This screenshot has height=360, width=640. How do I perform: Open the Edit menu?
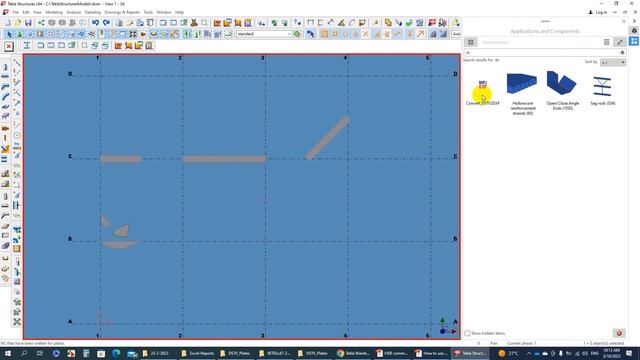click(x=26, y=12)
